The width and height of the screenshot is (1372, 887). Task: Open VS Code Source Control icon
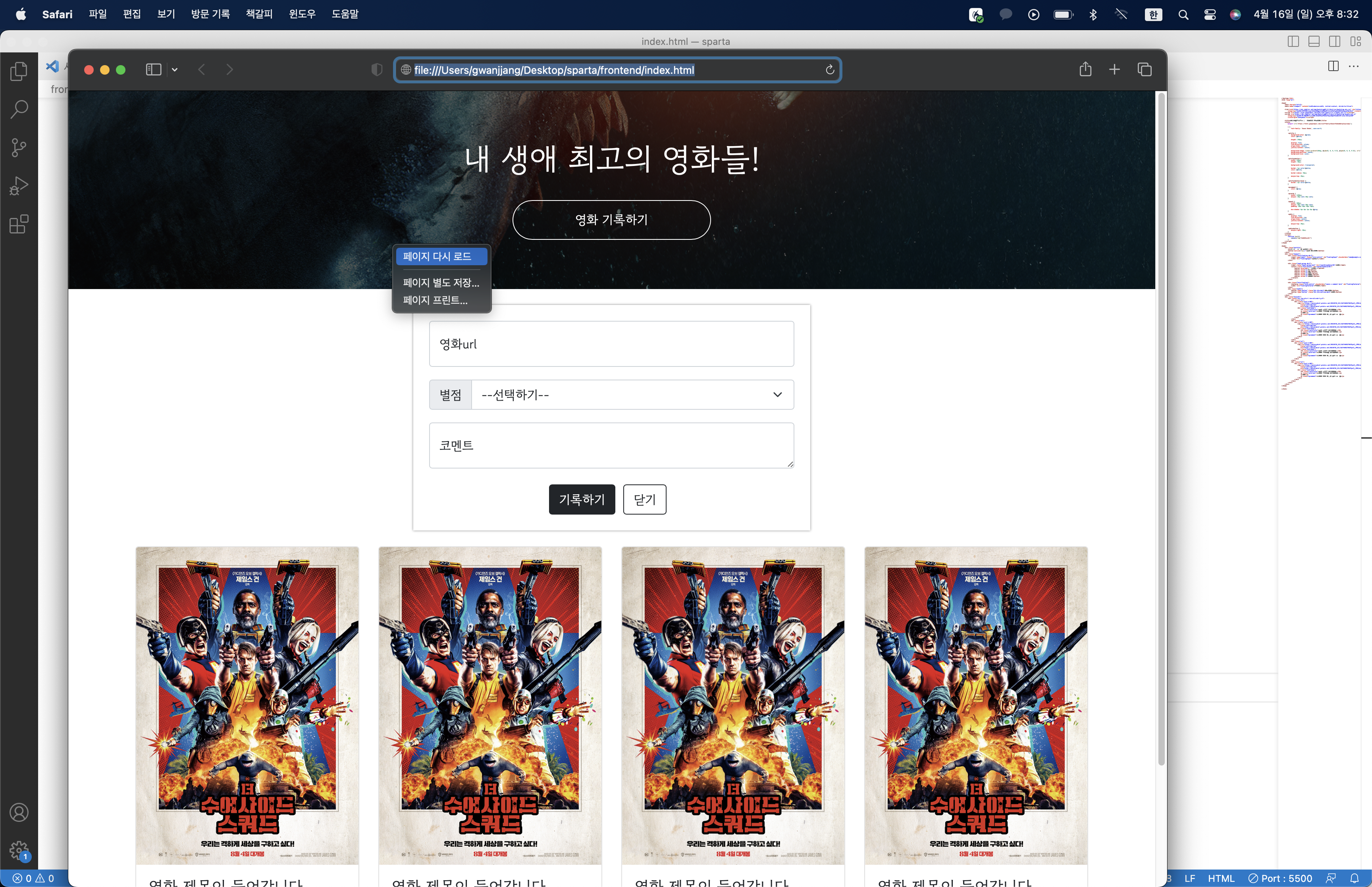click(19, 147)
